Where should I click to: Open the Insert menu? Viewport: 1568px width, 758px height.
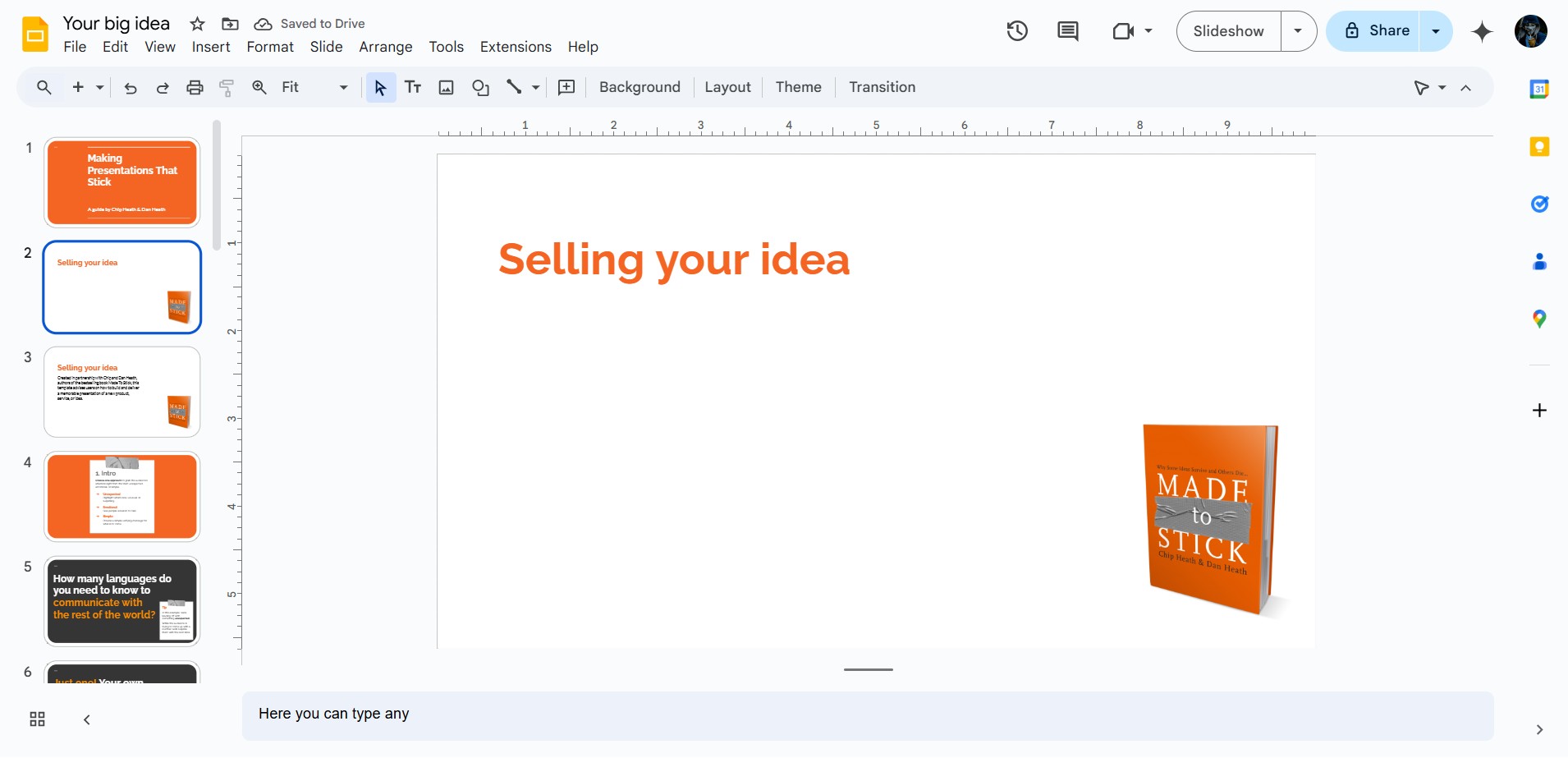[211, 47]
